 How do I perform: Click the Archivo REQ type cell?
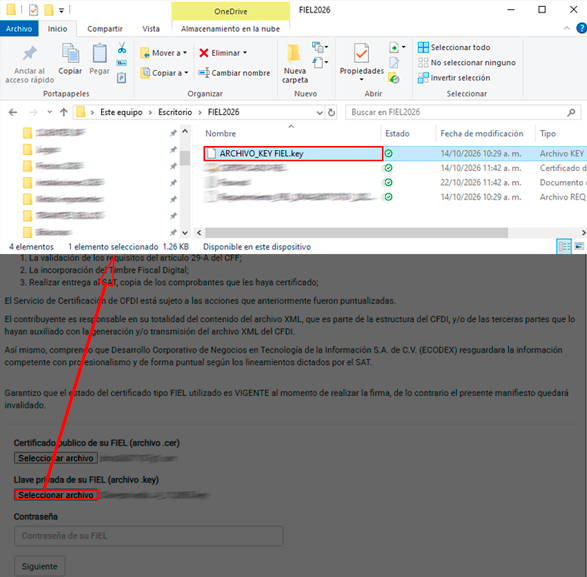(562, 197)
